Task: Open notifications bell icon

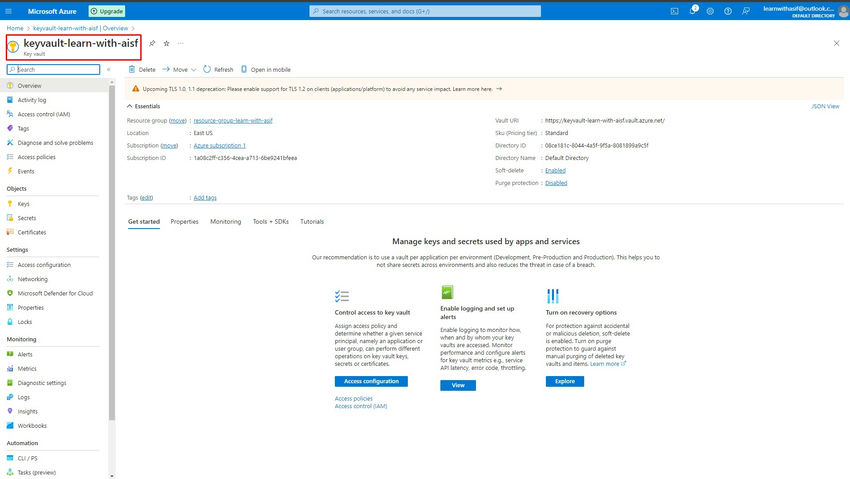Action: pos(693,10)
